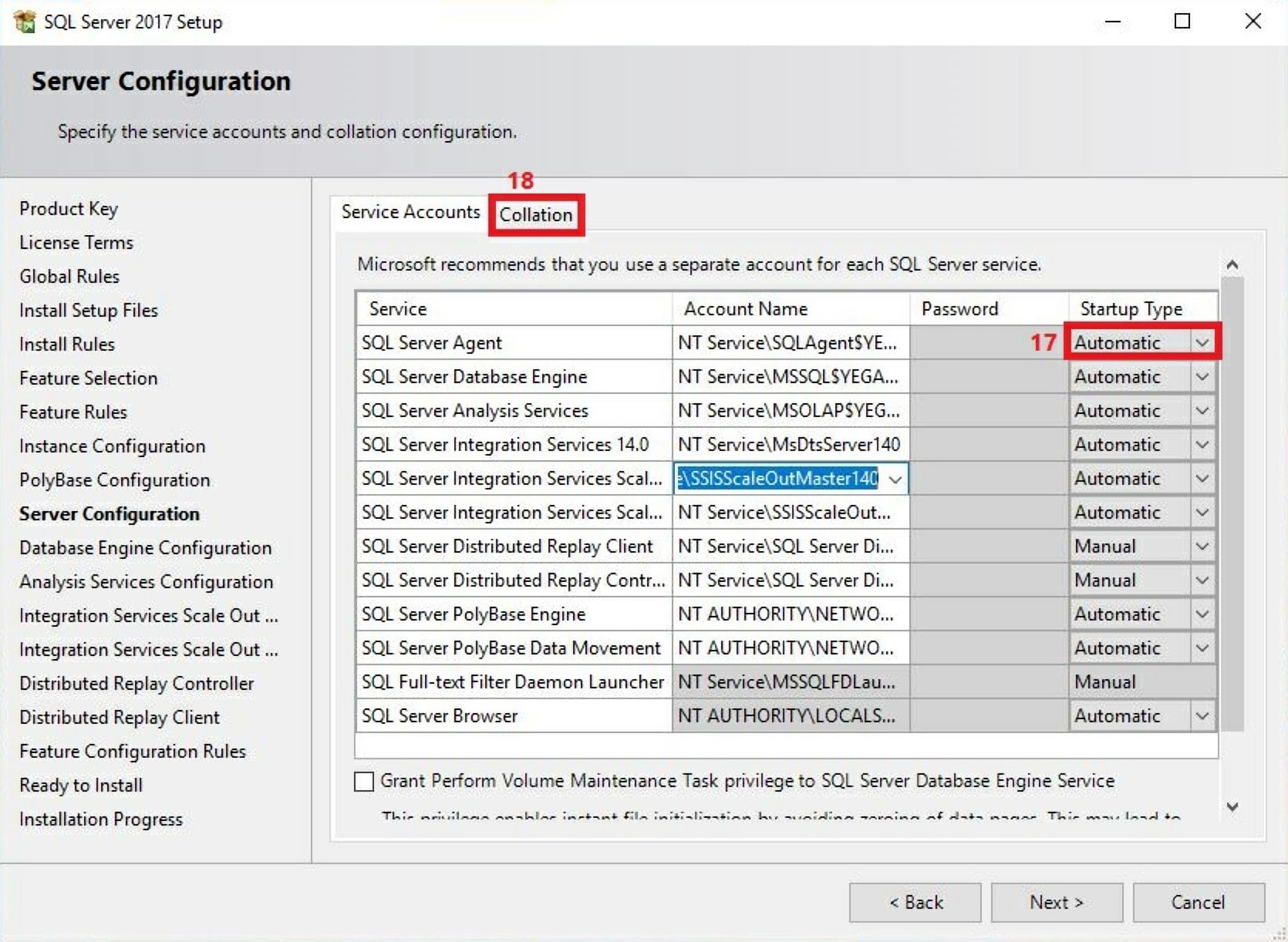Open the Collation tab

[536, 214]
